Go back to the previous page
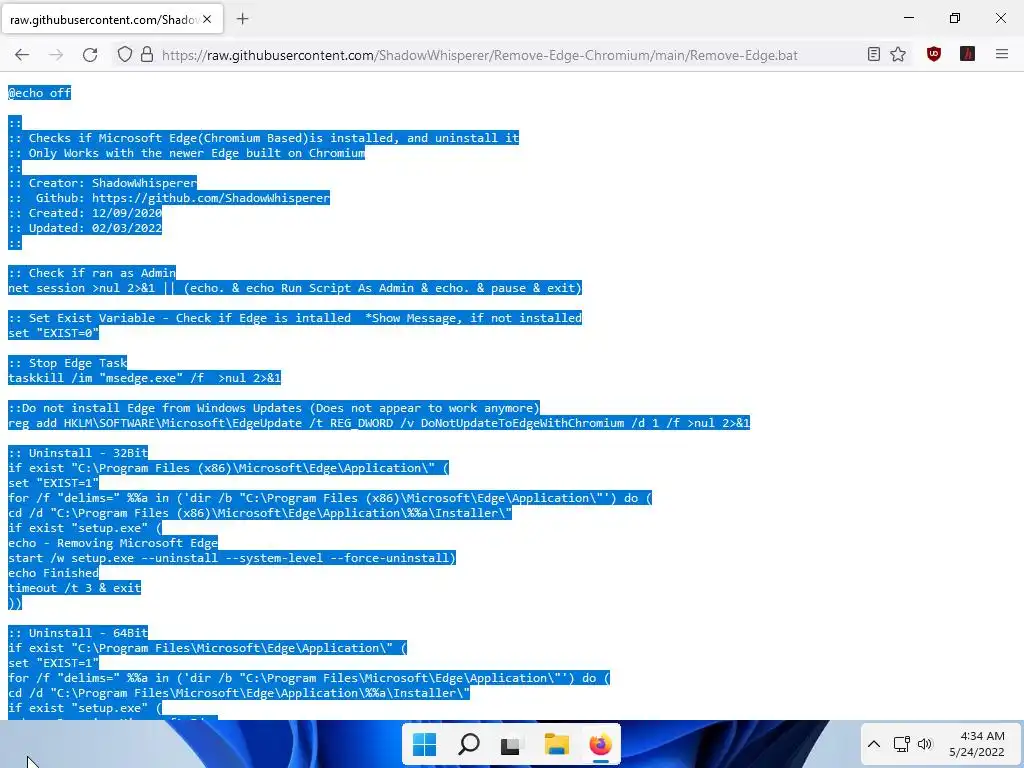This screenshot has width=1024, height=768. 22,55
